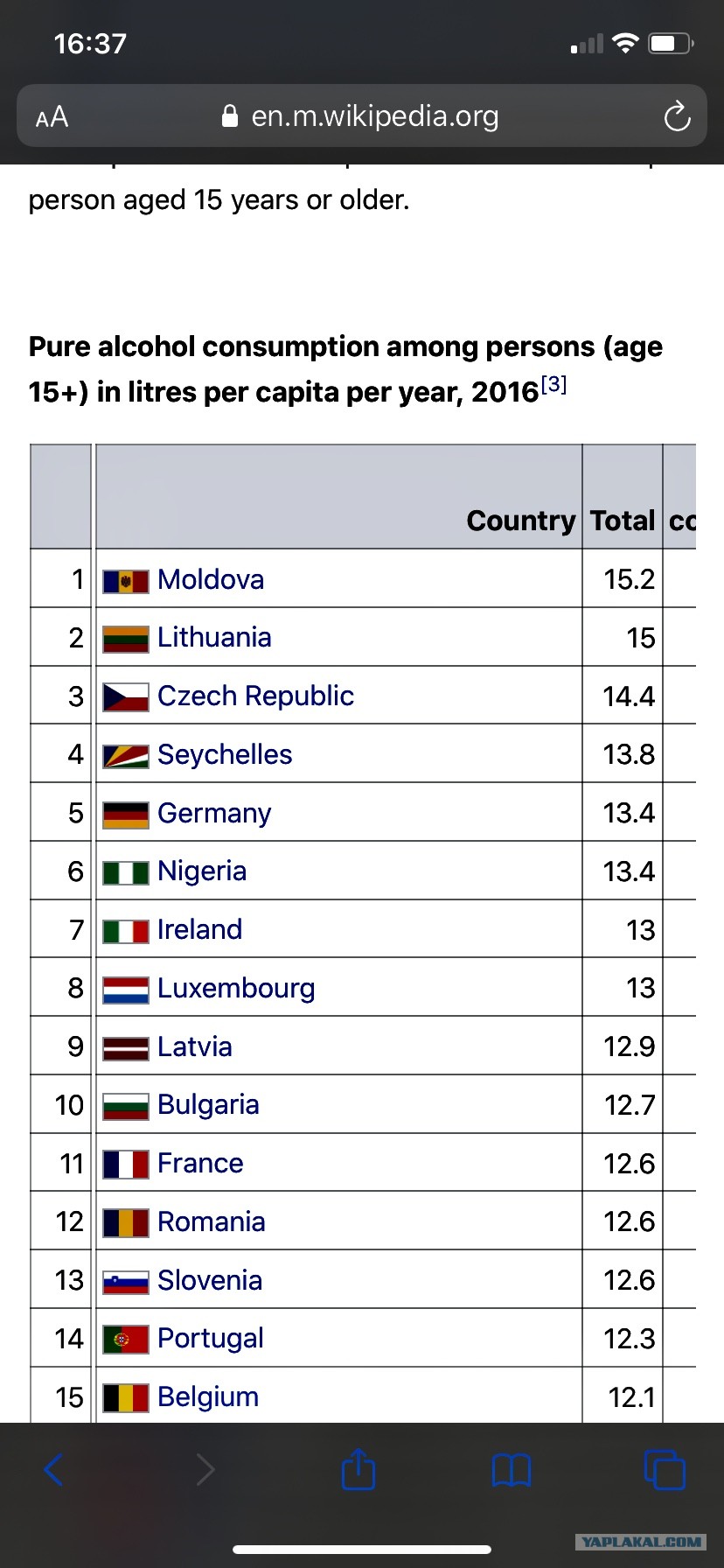Tap the Moldova flag icon
The width and height of the screenshot is (724, 1568).
click(126, 581)
